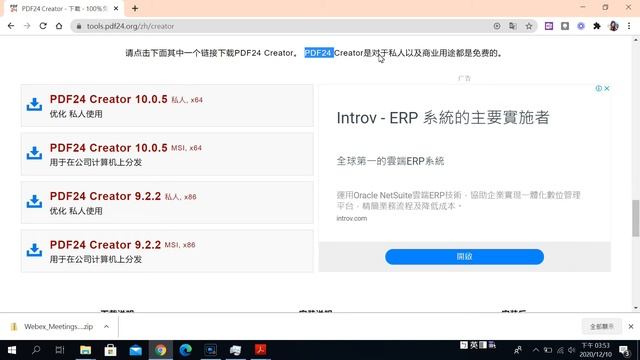
Task: Open Adobe Acrobat from the taskbar
Action: pos(260,350)
